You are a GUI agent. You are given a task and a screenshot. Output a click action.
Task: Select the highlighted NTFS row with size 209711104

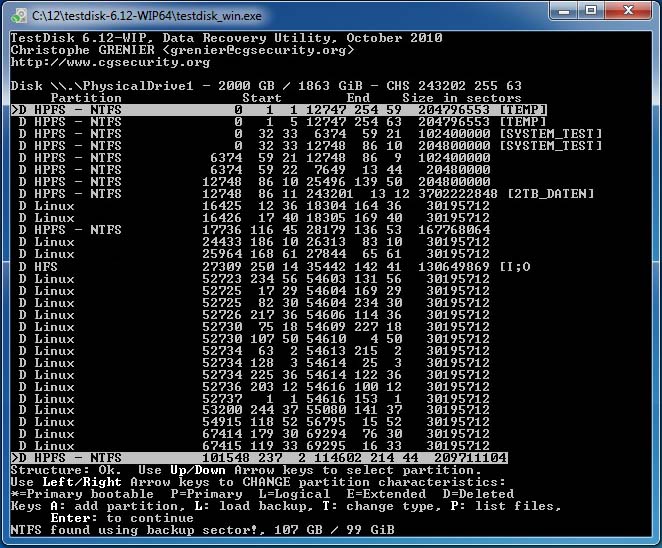[259, 458]
